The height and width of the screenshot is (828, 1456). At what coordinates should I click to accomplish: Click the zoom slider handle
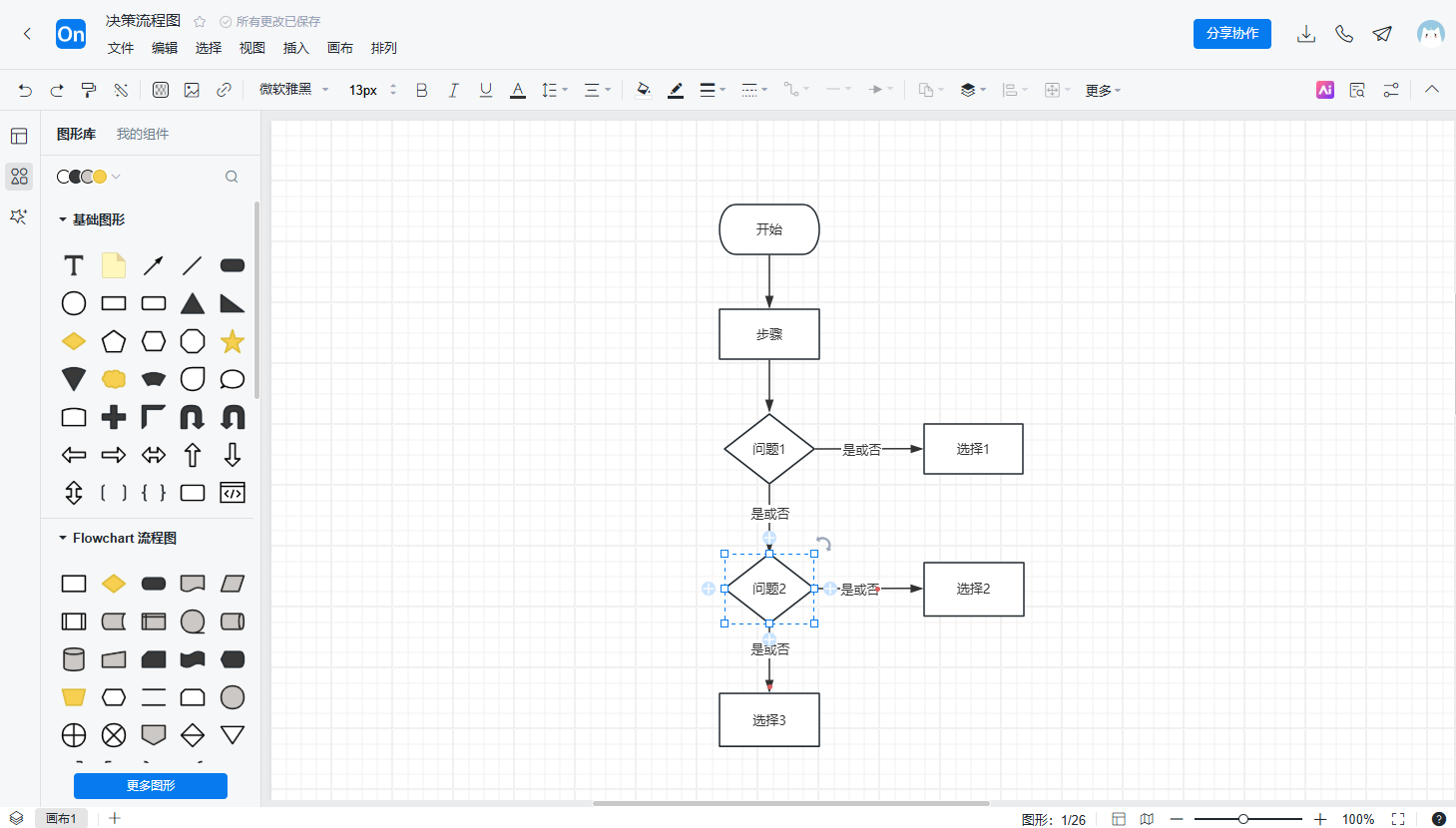coord(1243,819)
